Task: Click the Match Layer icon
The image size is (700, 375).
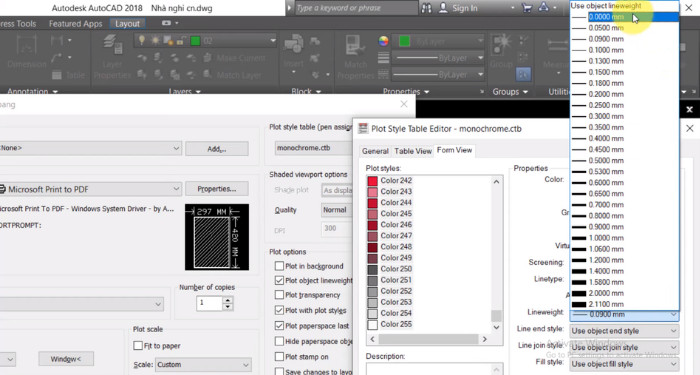Action: pos(208,75)
